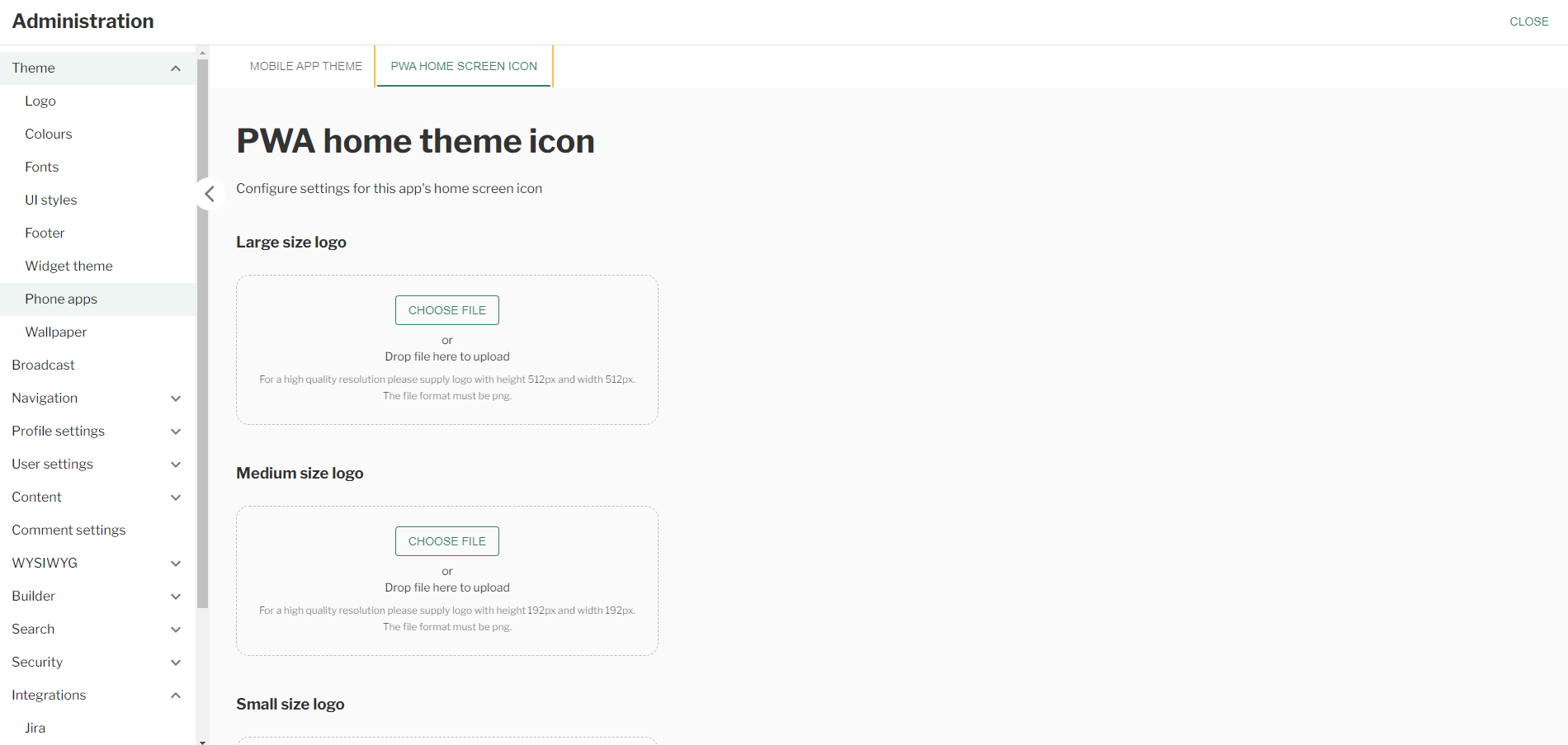Expand the Builder section chevron
1568x745 pixels.
coord(176,596)
